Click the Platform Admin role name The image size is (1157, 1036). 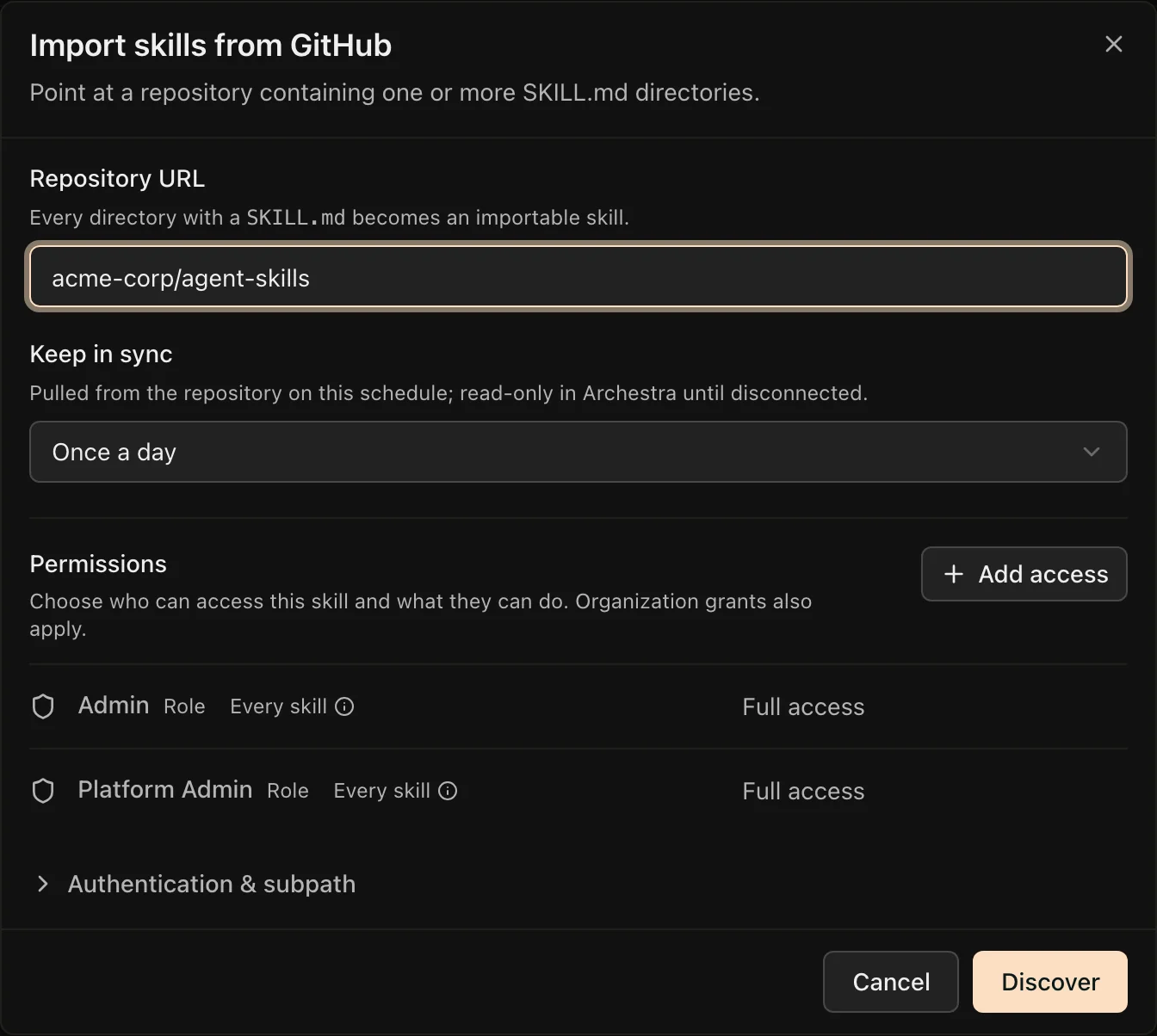click(x=165, y=790)
